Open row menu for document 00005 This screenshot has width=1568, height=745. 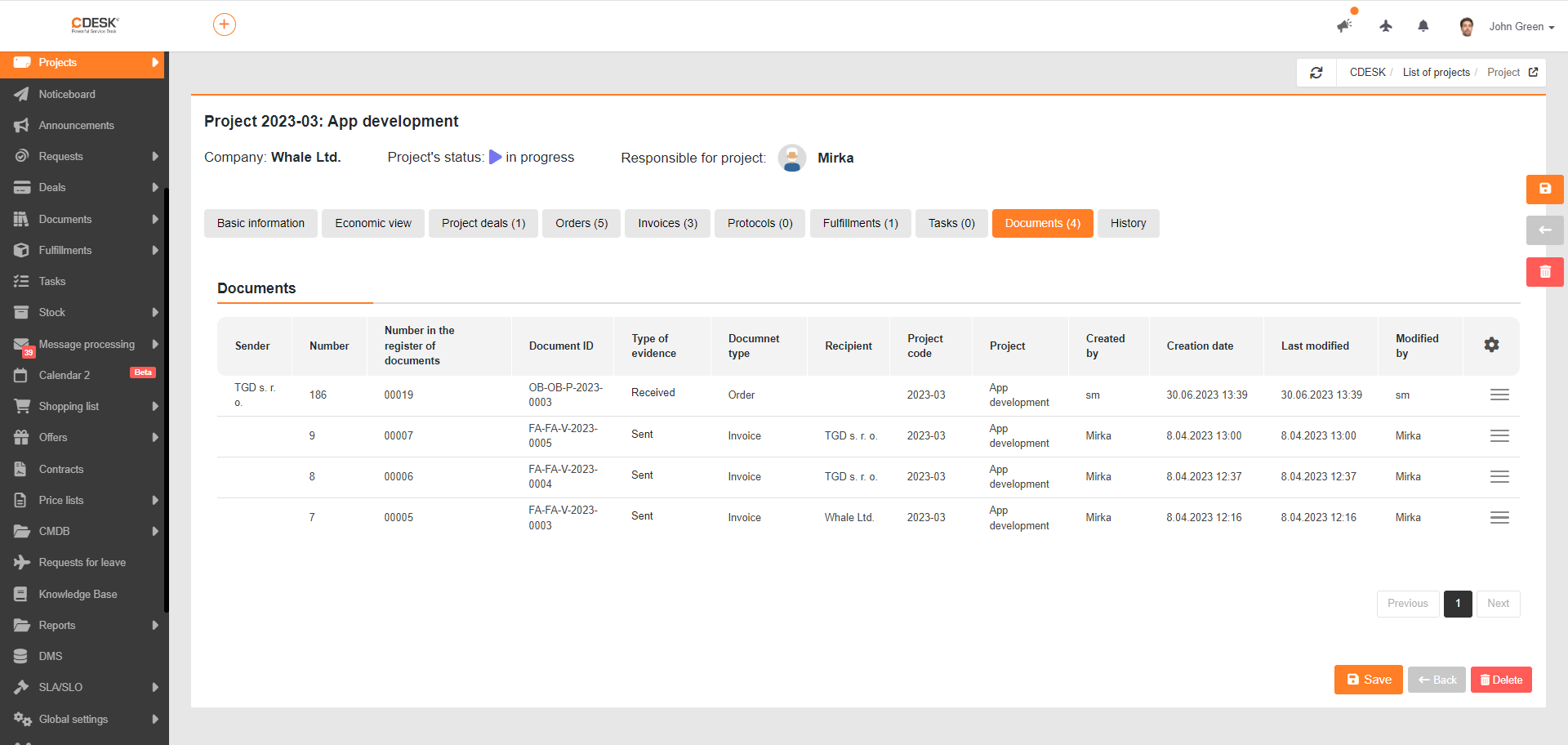[x=1499, y=517]
